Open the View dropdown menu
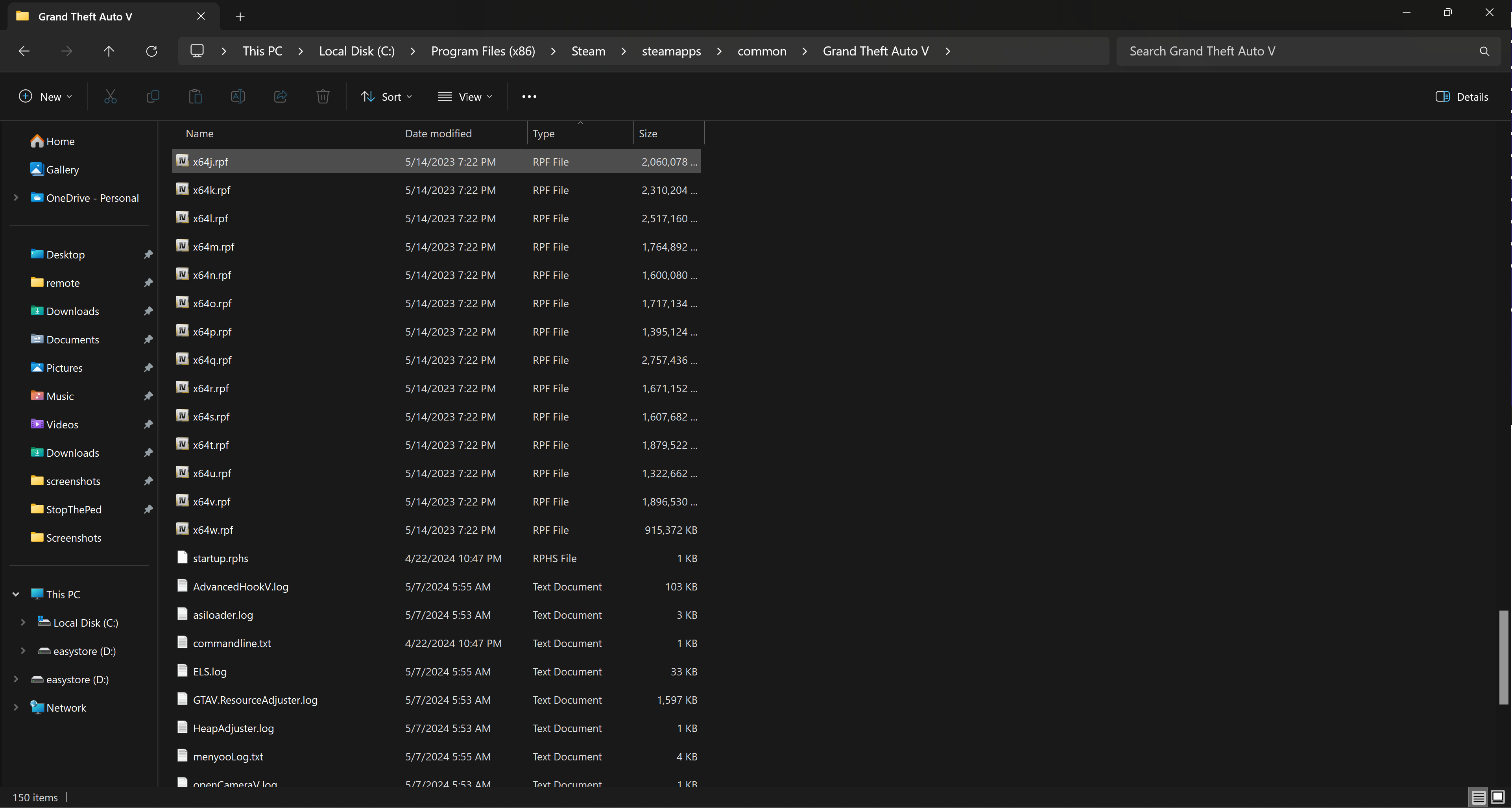The image size is (1512, 808). coord(465,97)
